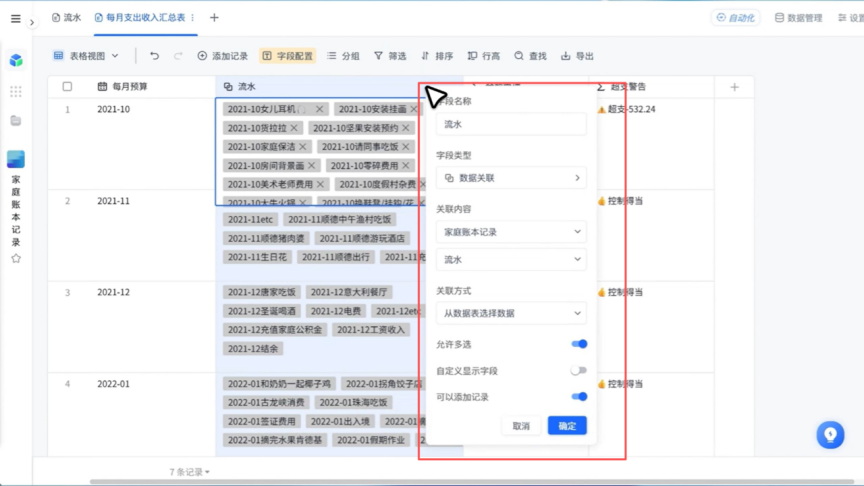The height and width of the screenshot is (486, 864).
Task: Click the 导出 export tool
Action: (577, 56)
